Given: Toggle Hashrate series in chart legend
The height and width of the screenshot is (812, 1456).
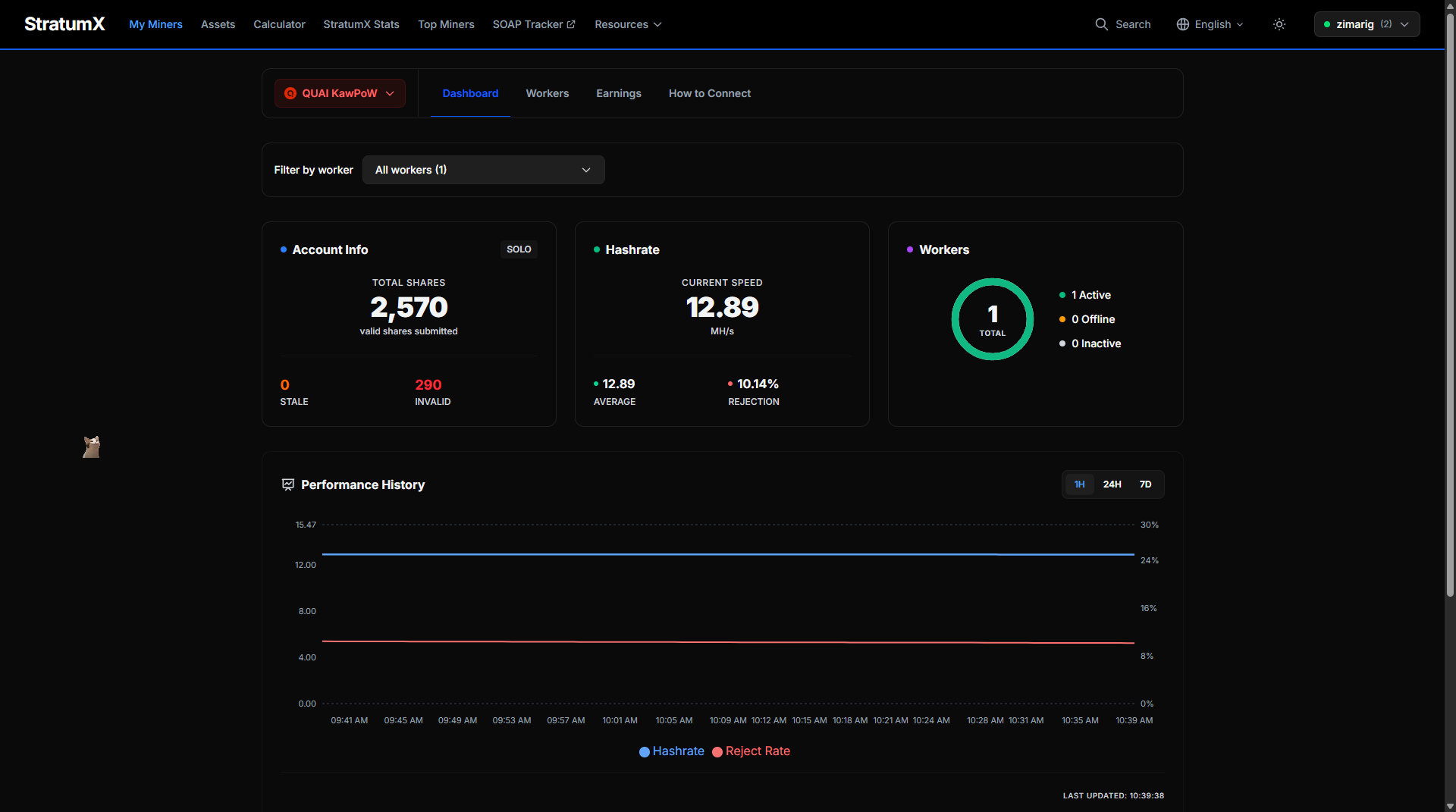Looking at the screenshot, I should (x=672, y=751).
